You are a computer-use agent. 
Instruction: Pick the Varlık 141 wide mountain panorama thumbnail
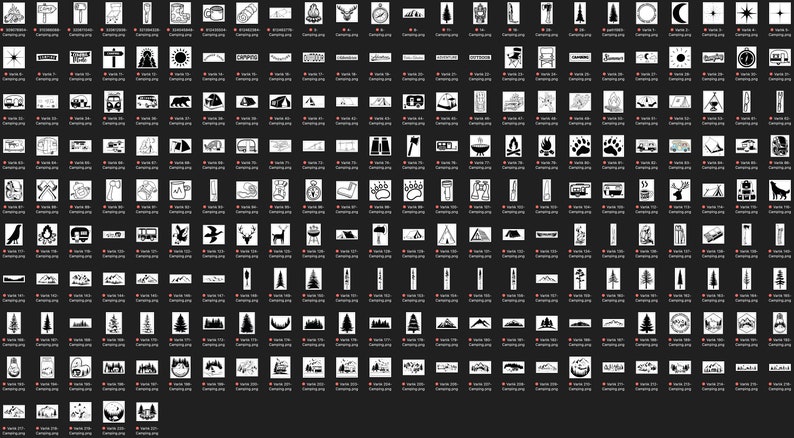[x=14, y=279]
